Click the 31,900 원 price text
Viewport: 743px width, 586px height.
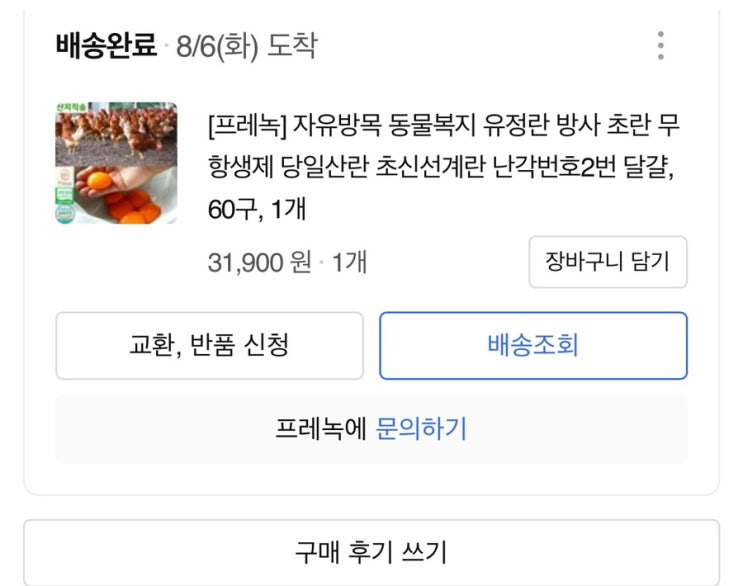pyautogui.click(x=260, y=263)
